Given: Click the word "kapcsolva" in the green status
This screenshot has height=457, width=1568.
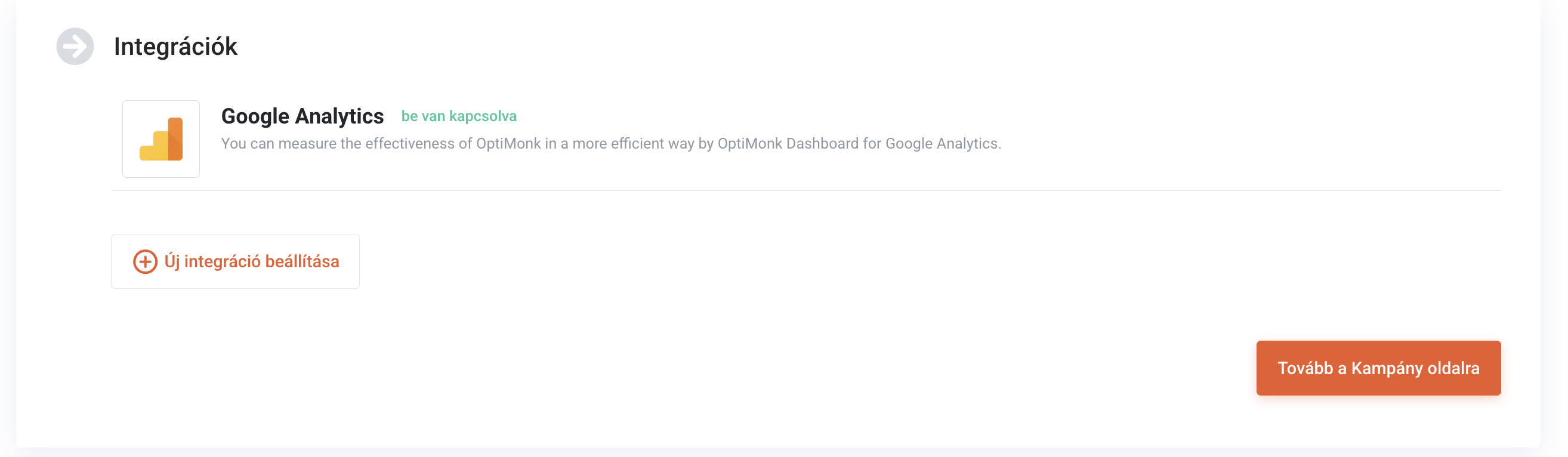Looking at the screenshot, I should [x=483, y=116].
